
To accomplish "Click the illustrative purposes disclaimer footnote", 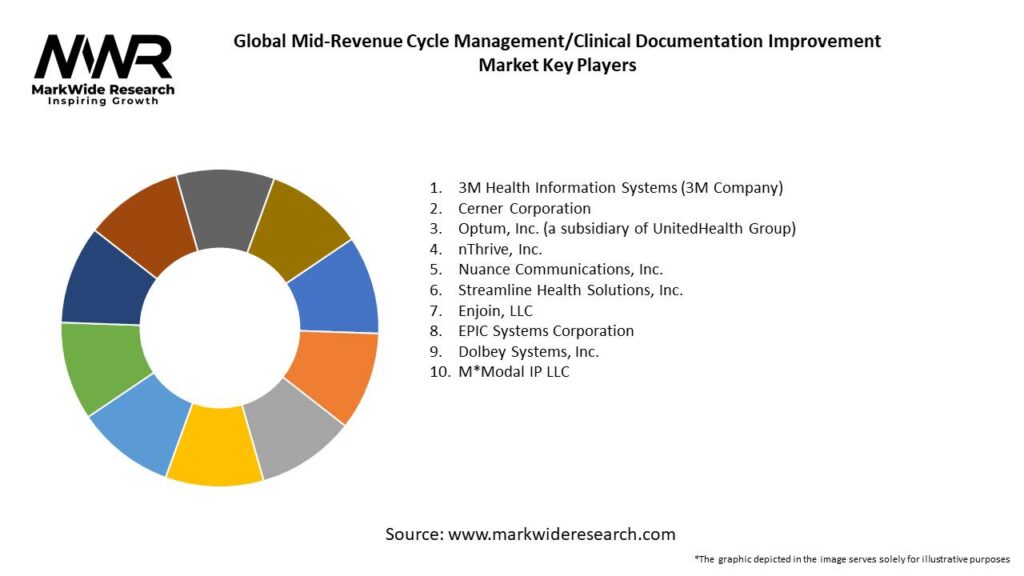I will (x=852, y=558).
